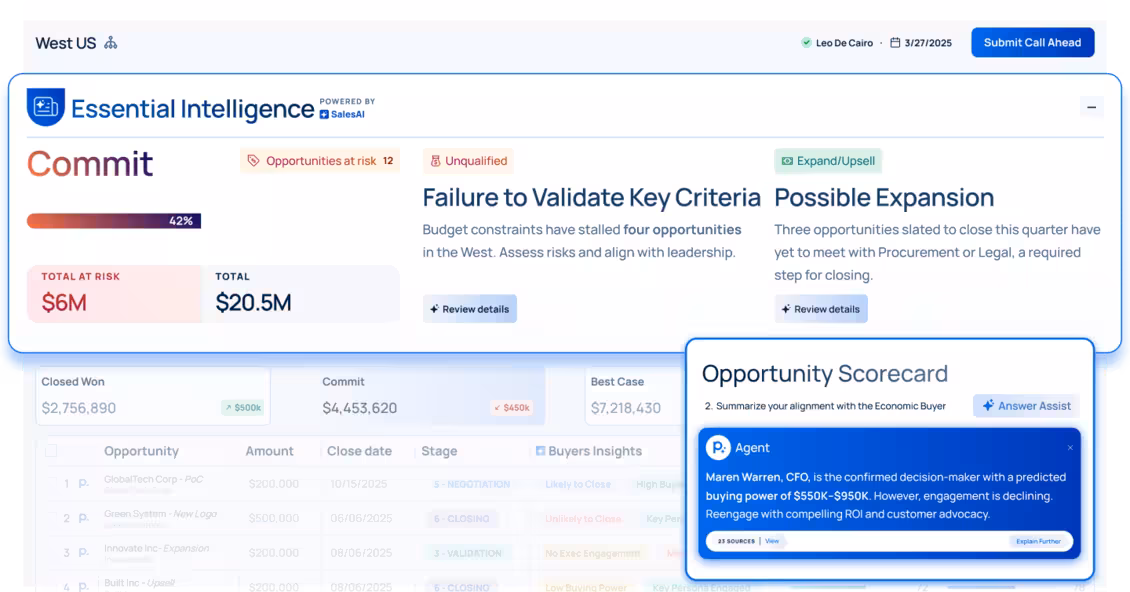Image resolution: width=1130 pixels, height=592 pixels.
Task: Click the SalesAI powered-by logo
Action: coord(342,114)
